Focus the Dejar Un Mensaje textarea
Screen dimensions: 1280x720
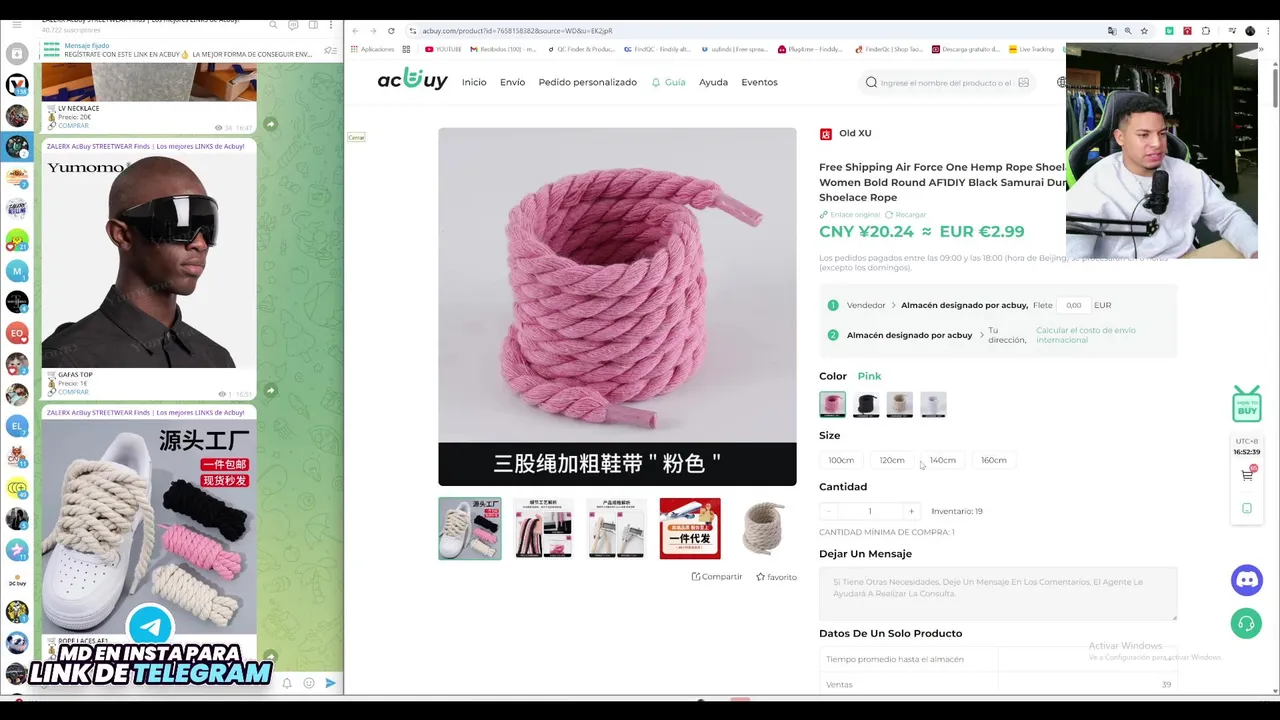tap(998, 593)
